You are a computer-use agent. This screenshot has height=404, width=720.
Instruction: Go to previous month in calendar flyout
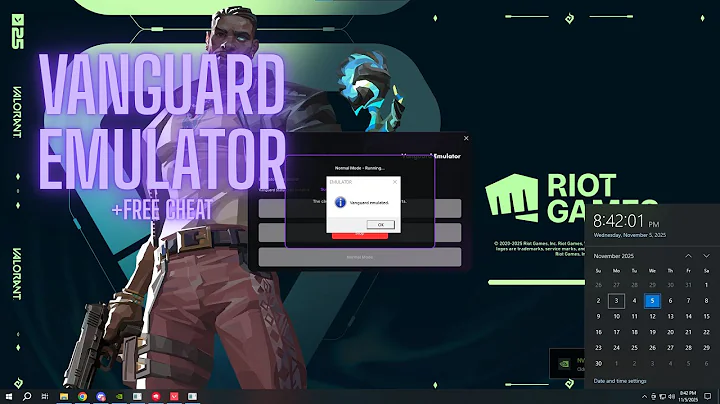(x=688, y=256)
